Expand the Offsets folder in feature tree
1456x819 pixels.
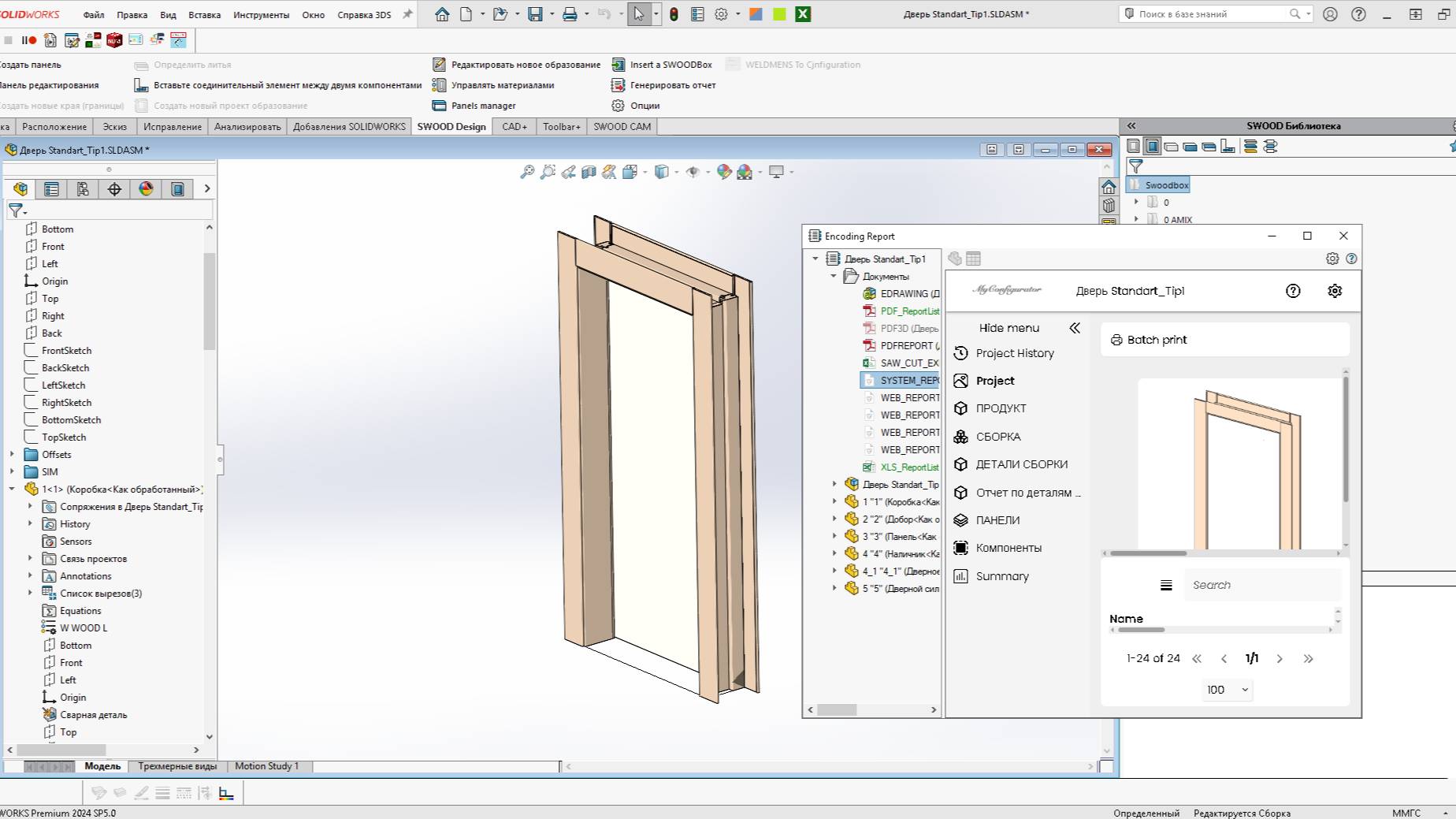[12, 455]
